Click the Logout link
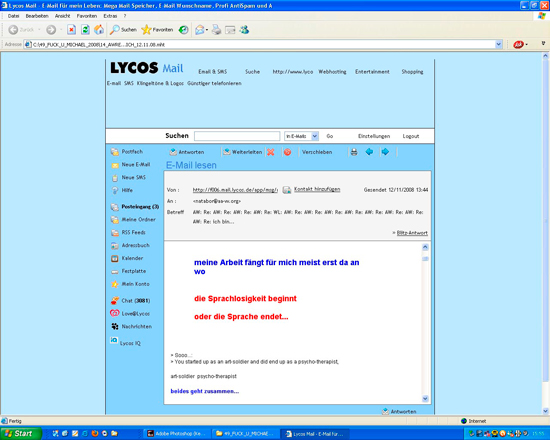The image size is (550, 440). pos(411,136)
